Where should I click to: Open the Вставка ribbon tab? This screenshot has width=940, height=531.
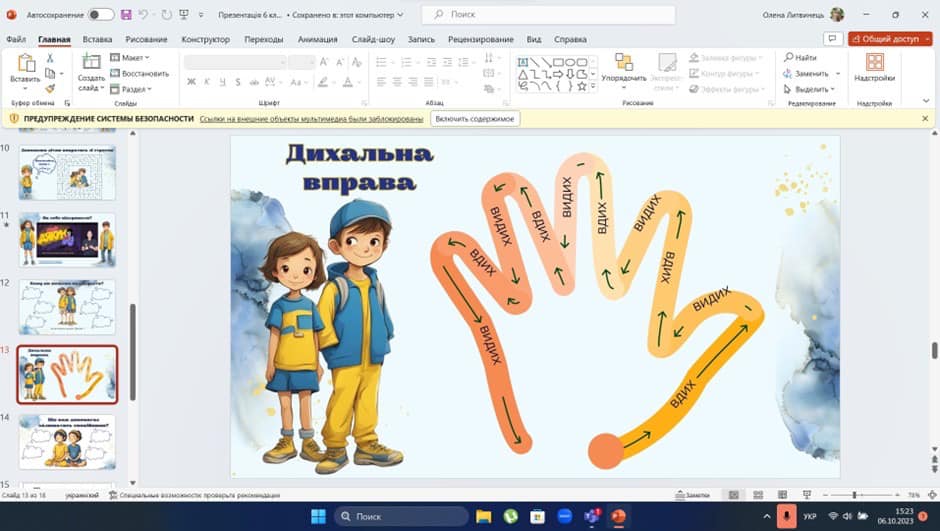click(97, 39)
